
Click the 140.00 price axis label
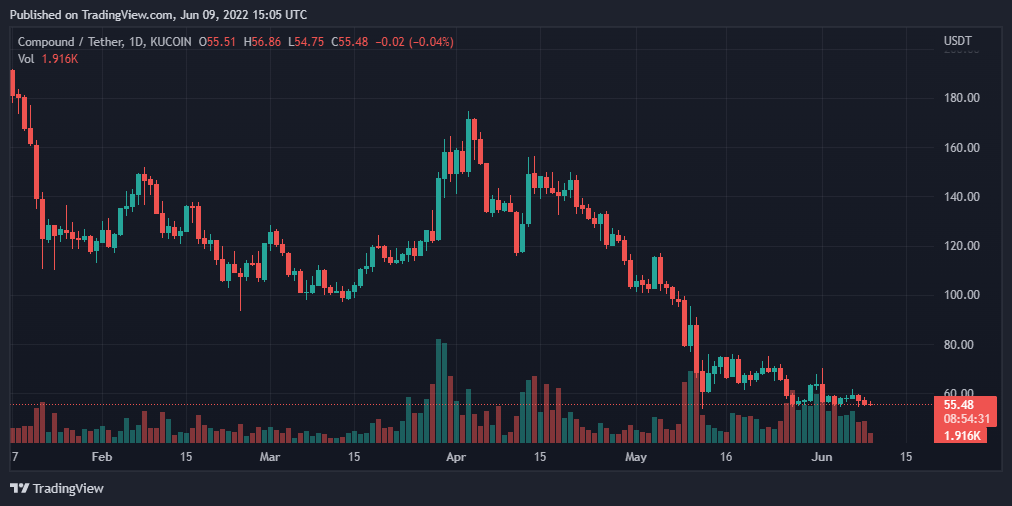tap(962, 196)
